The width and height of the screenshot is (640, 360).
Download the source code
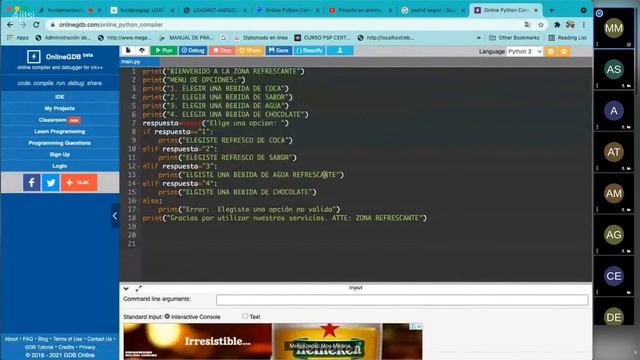click(340, 51)
